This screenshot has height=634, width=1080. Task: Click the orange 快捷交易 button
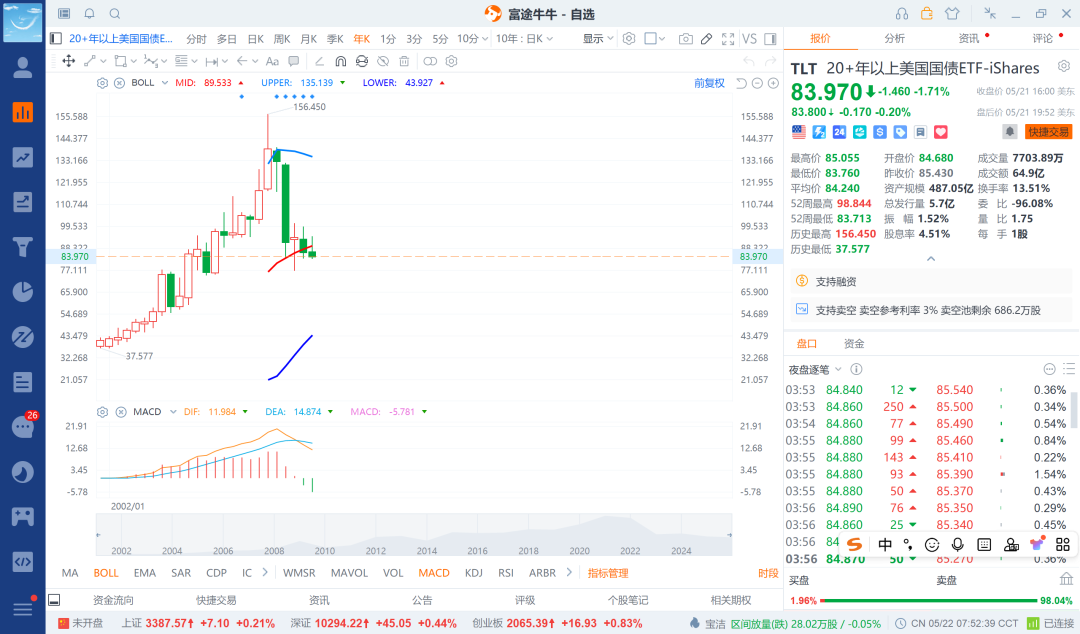(x=1048, y=132)
